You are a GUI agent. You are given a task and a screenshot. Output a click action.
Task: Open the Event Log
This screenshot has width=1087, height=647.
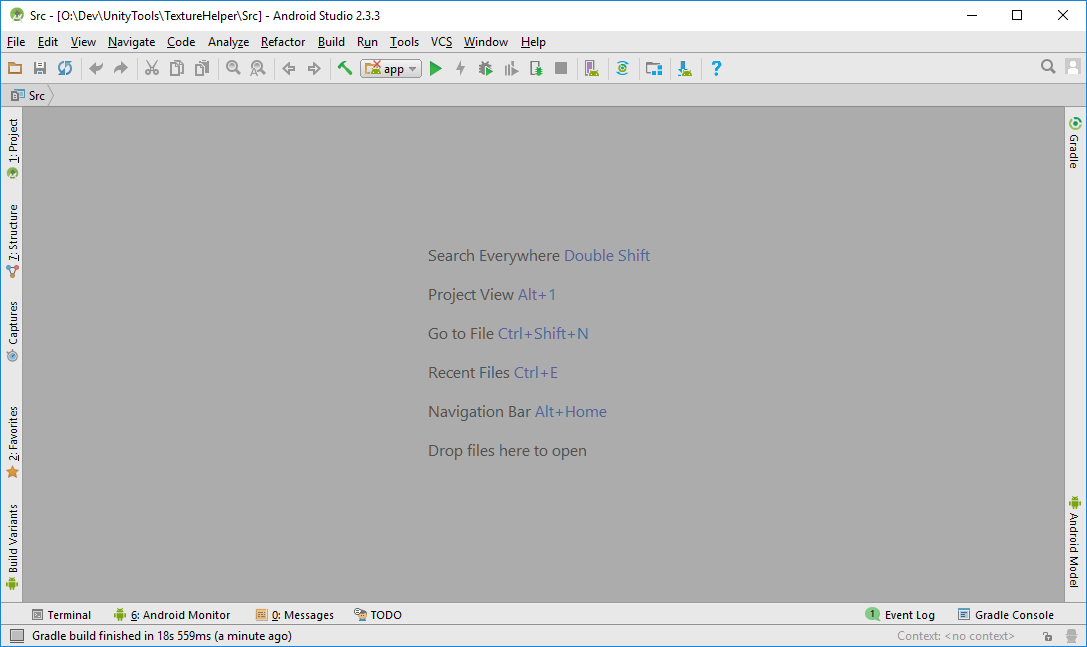900,614
